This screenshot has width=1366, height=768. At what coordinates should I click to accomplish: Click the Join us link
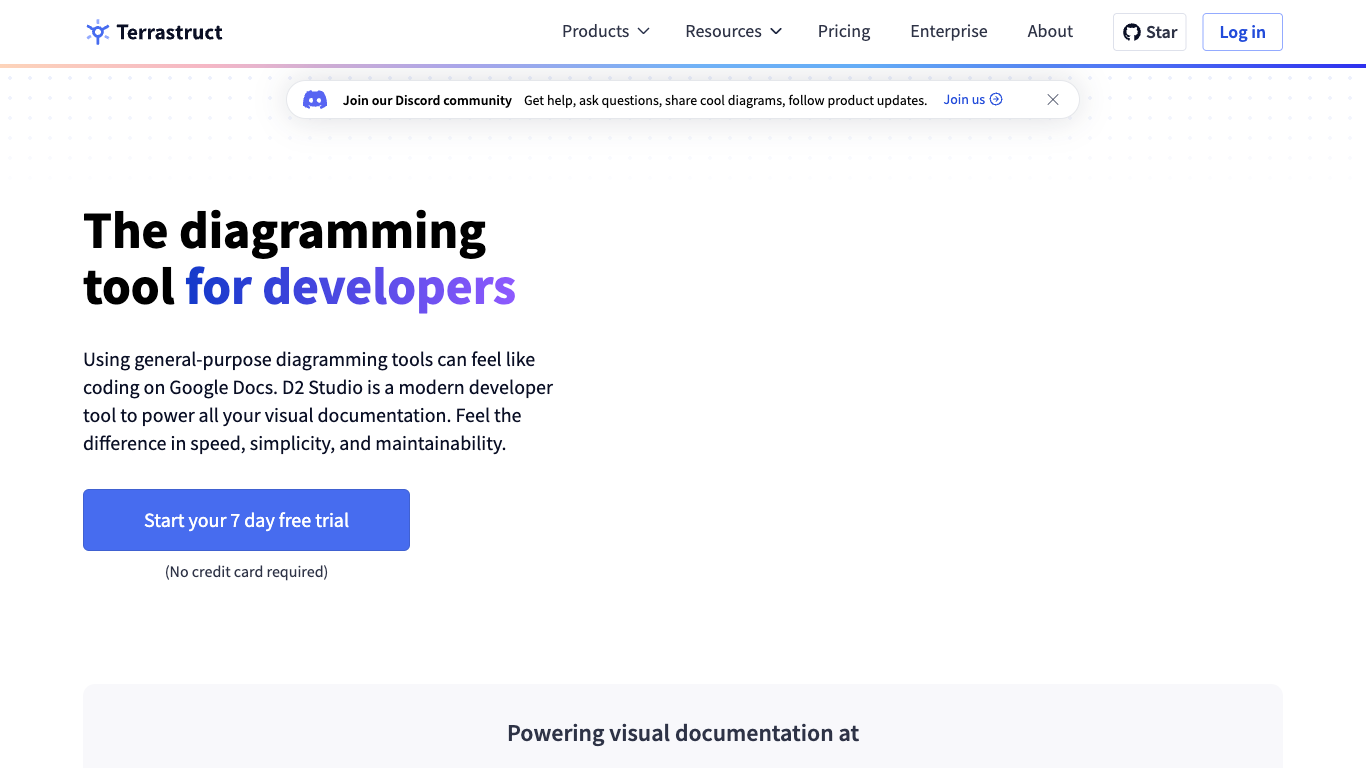973,99
